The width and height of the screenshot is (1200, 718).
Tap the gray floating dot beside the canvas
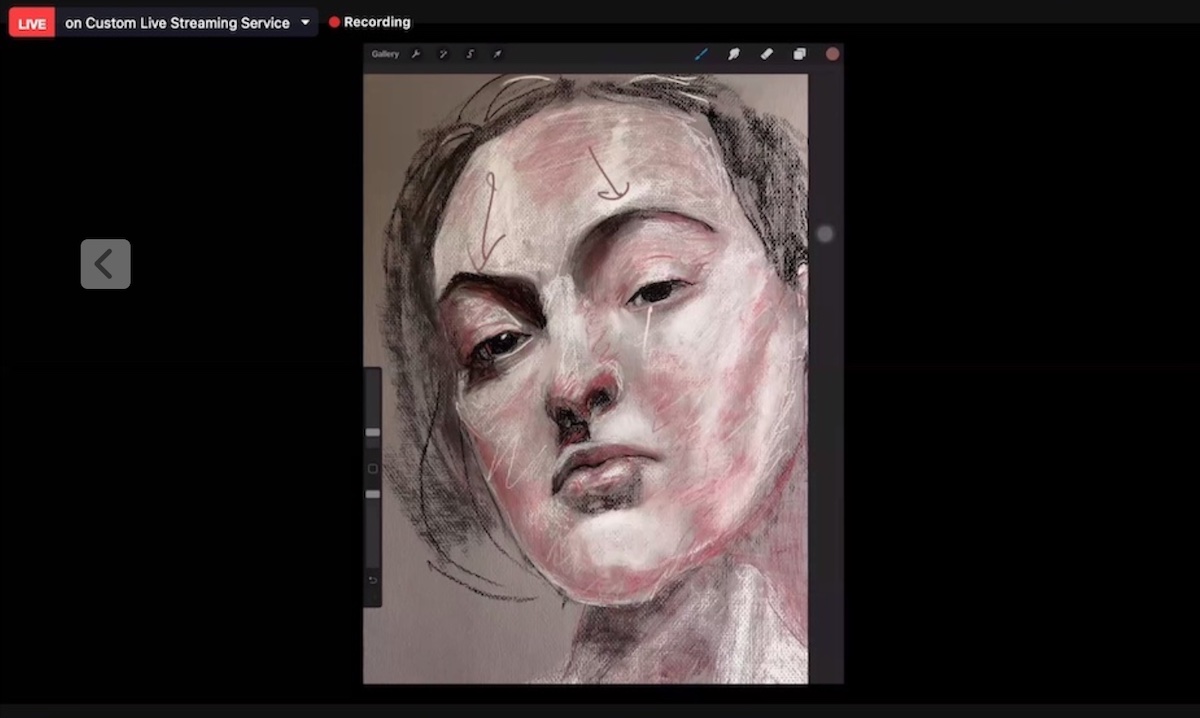coord(825,234)
